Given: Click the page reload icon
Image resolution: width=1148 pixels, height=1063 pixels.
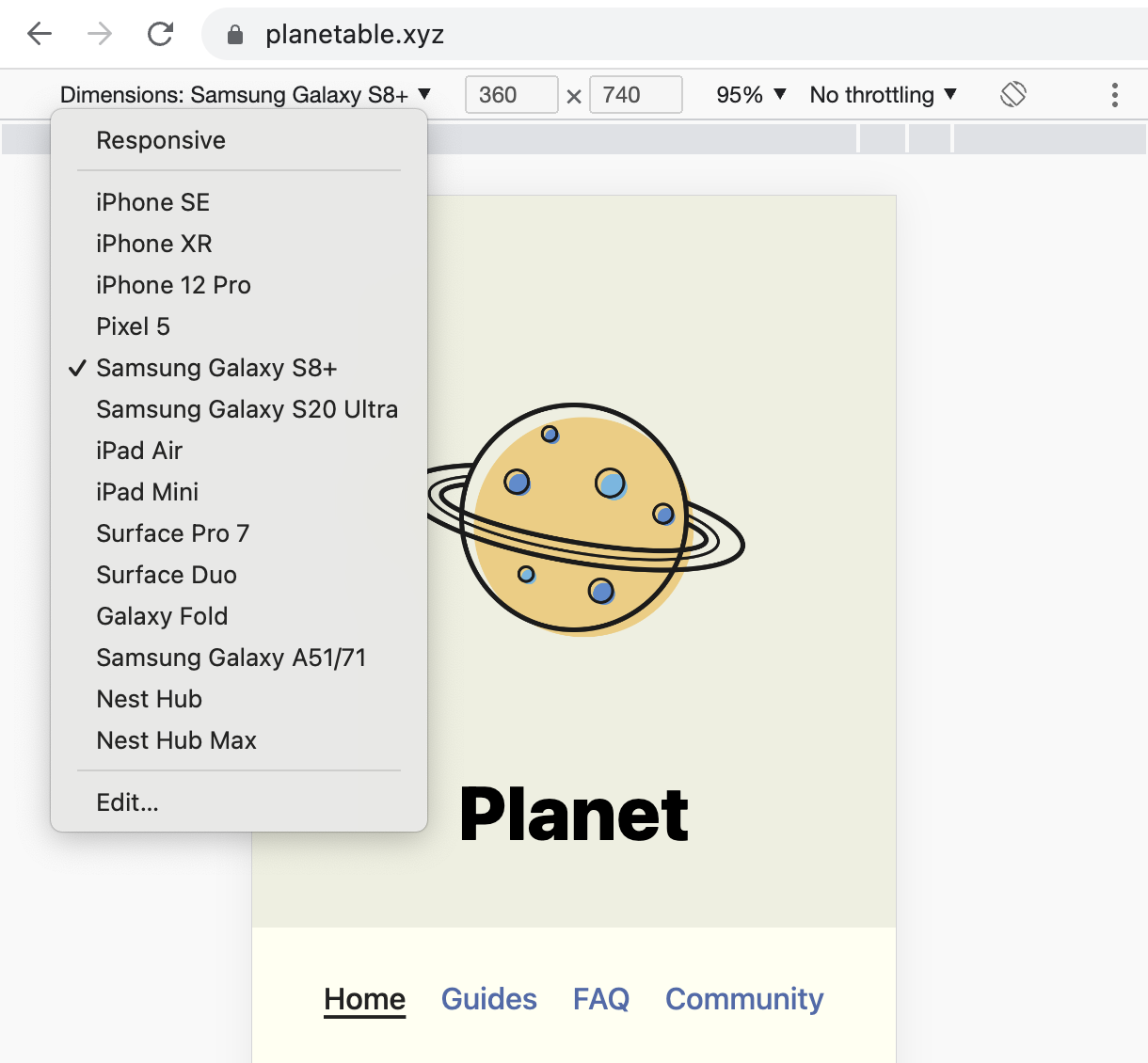Looking at the screenshot, I should point(160,34).
